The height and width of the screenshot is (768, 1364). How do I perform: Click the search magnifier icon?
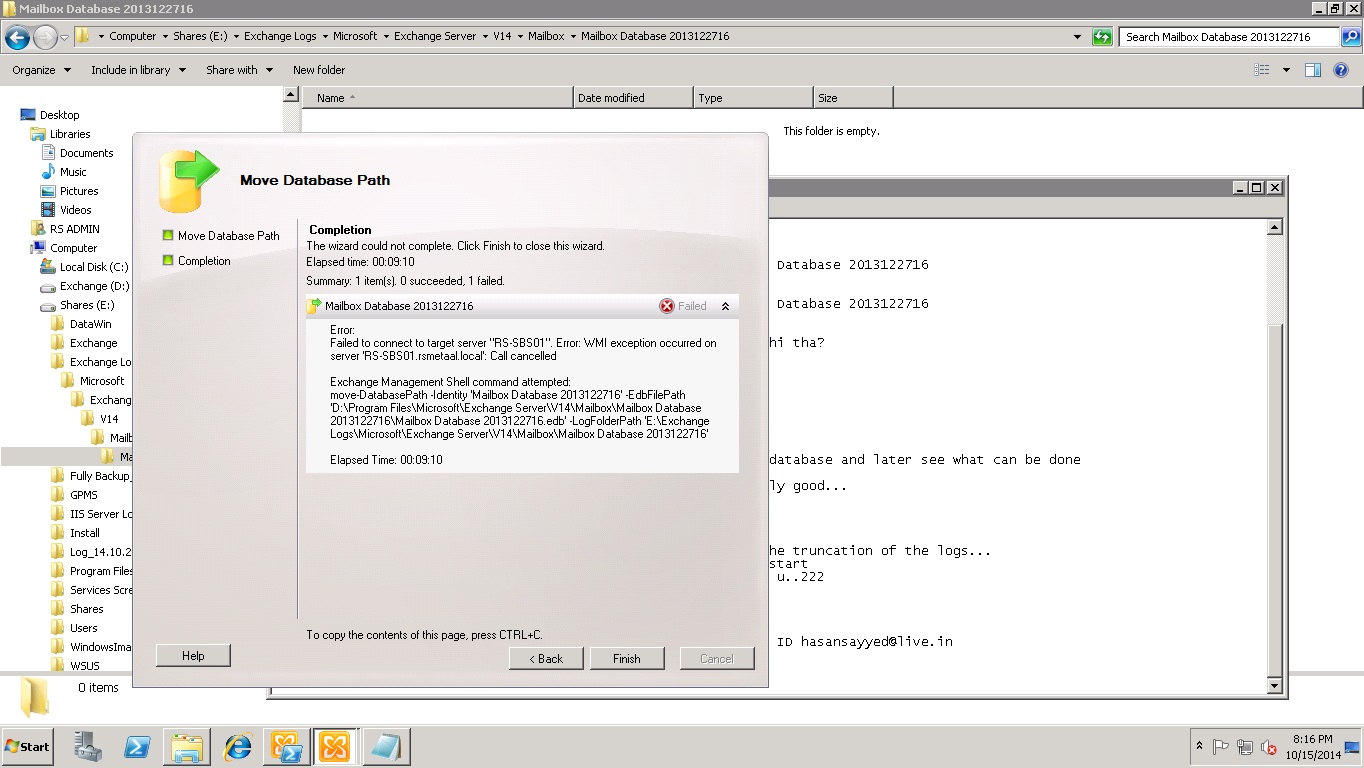tap(1350, 37)
